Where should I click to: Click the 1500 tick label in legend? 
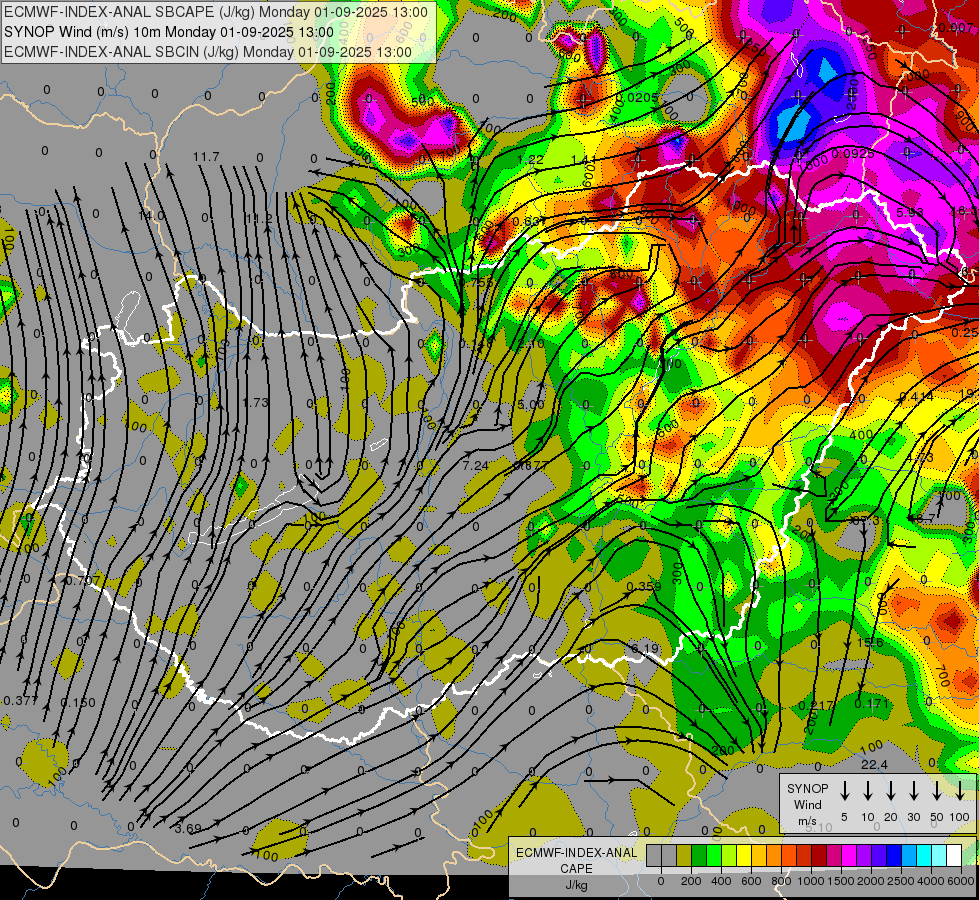click(841, 881)
